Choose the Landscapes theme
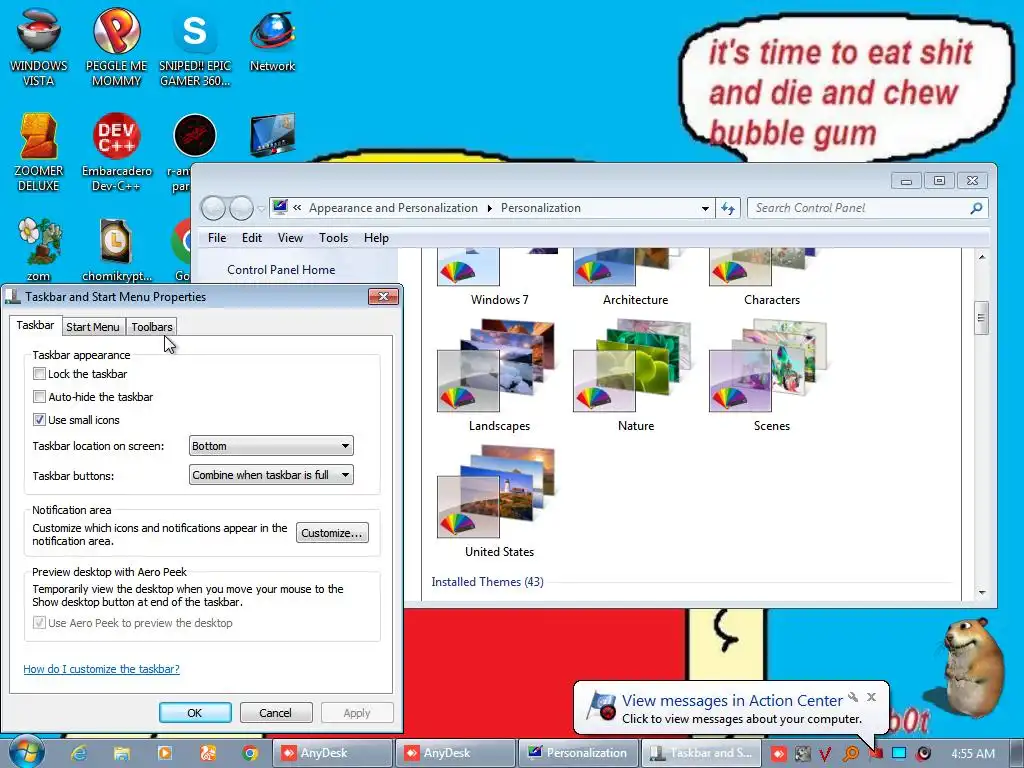Viewport: 1024px width, 768px height. point(499,376)
